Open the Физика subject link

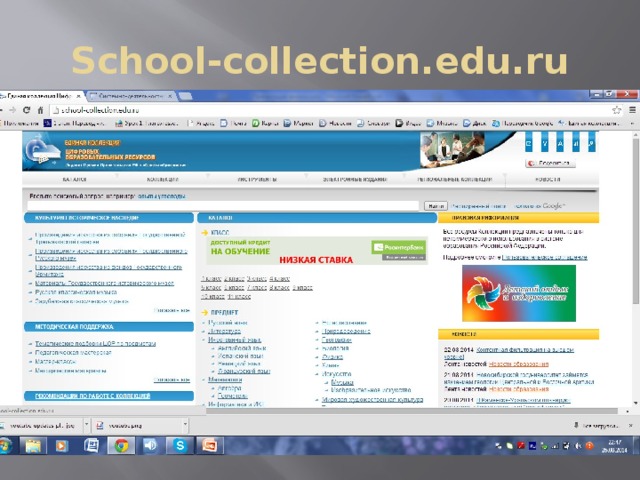point(332,357)
